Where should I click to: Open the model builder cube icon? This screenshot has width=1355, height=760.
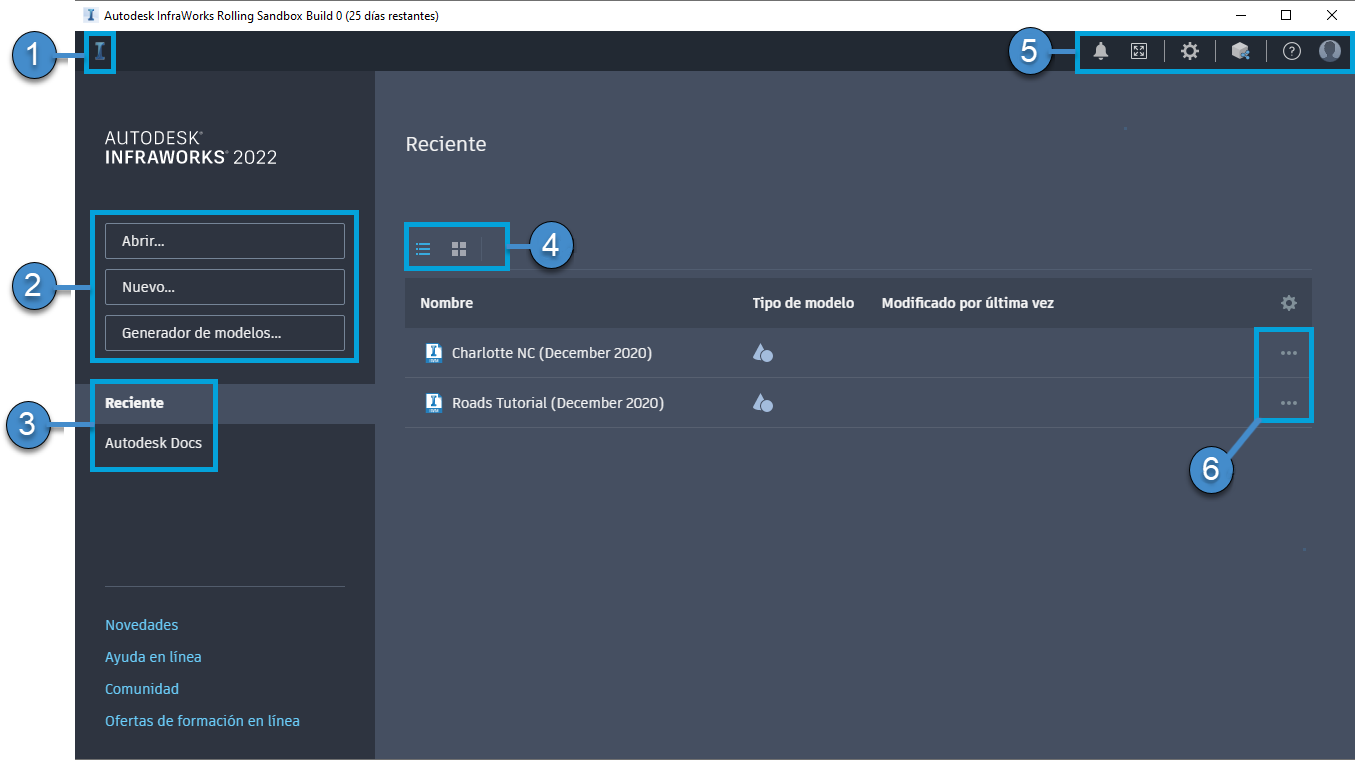tap(1241, 51)
